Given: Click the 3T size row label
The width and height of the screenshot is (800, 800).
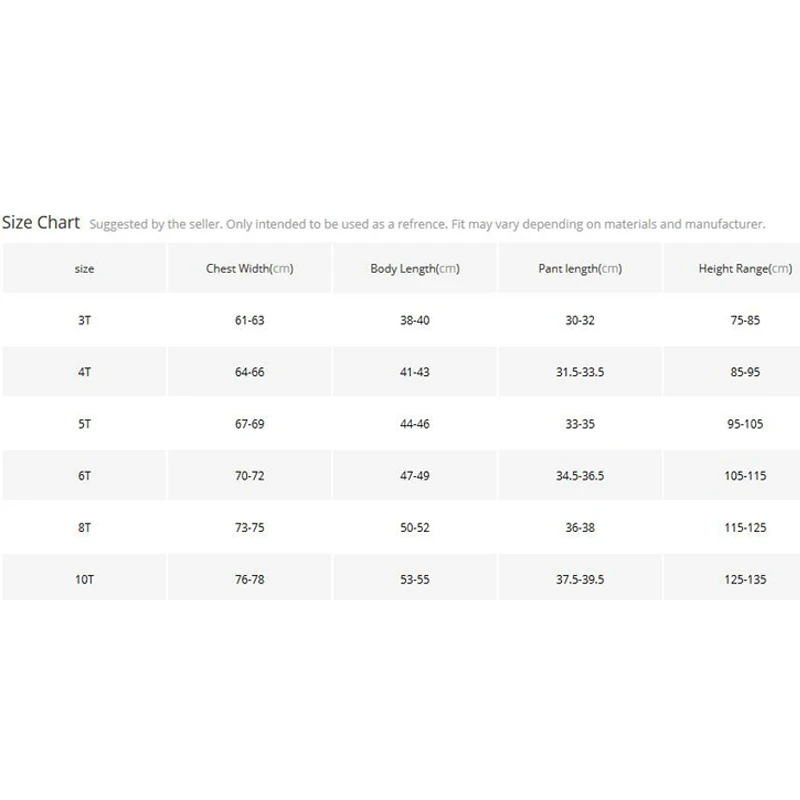Looking at the screenshot, I should [84, 320].
